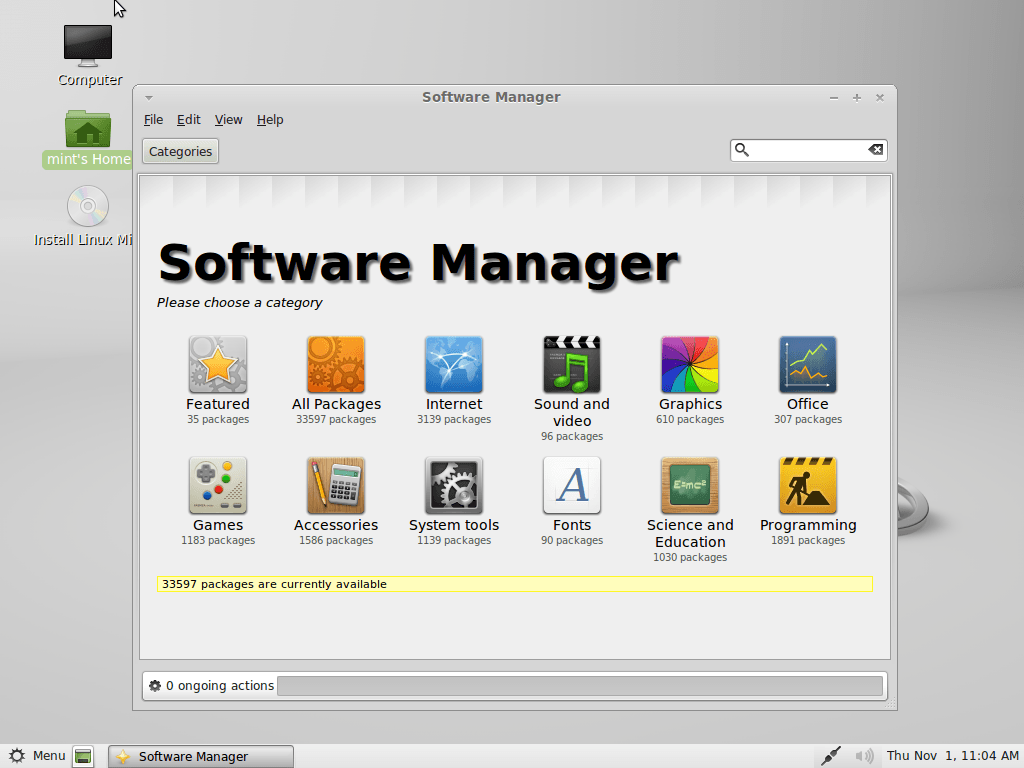Viewport: 1024px width, 768px height.
Task: Click the network connection tray icon
Action: pos(831,756)
